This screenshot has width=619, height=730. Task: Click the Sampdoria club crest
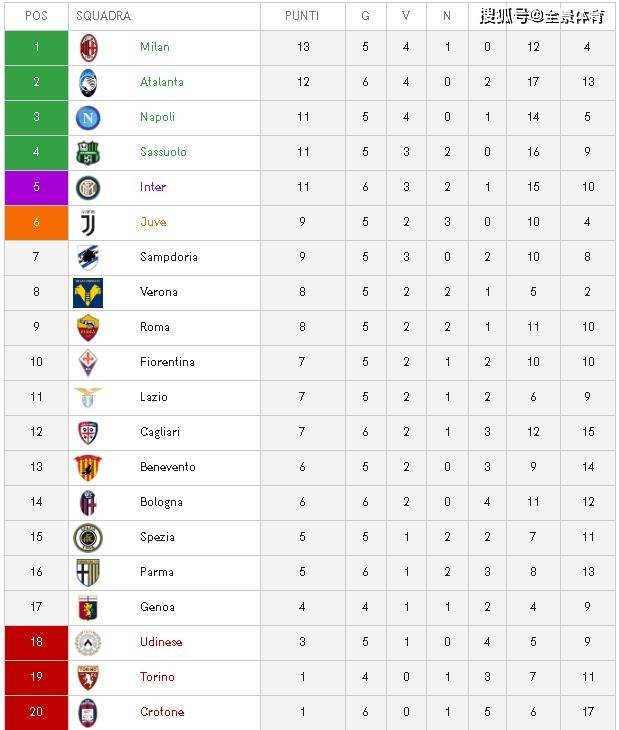coord(88,257)
